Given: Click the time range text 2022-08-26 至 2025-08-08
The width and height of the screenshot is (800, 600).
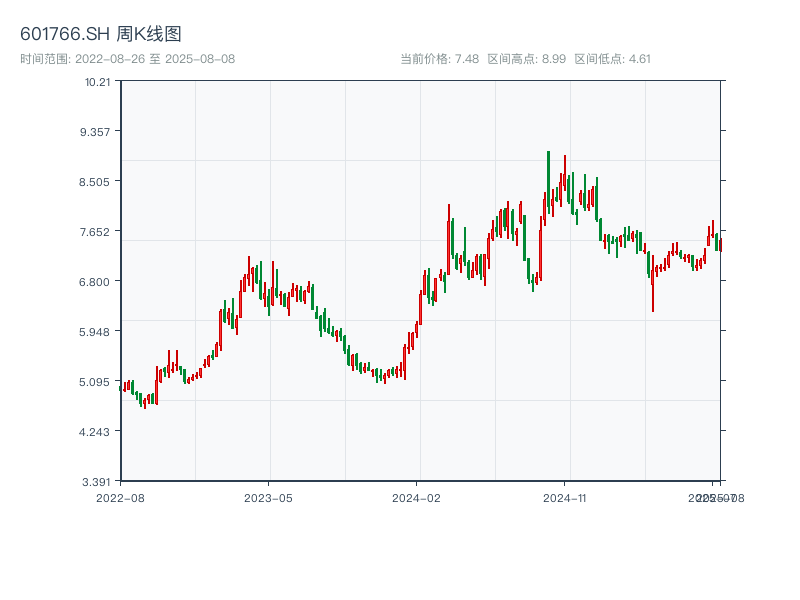Looking at the screenshot, I should coord(128,59).
